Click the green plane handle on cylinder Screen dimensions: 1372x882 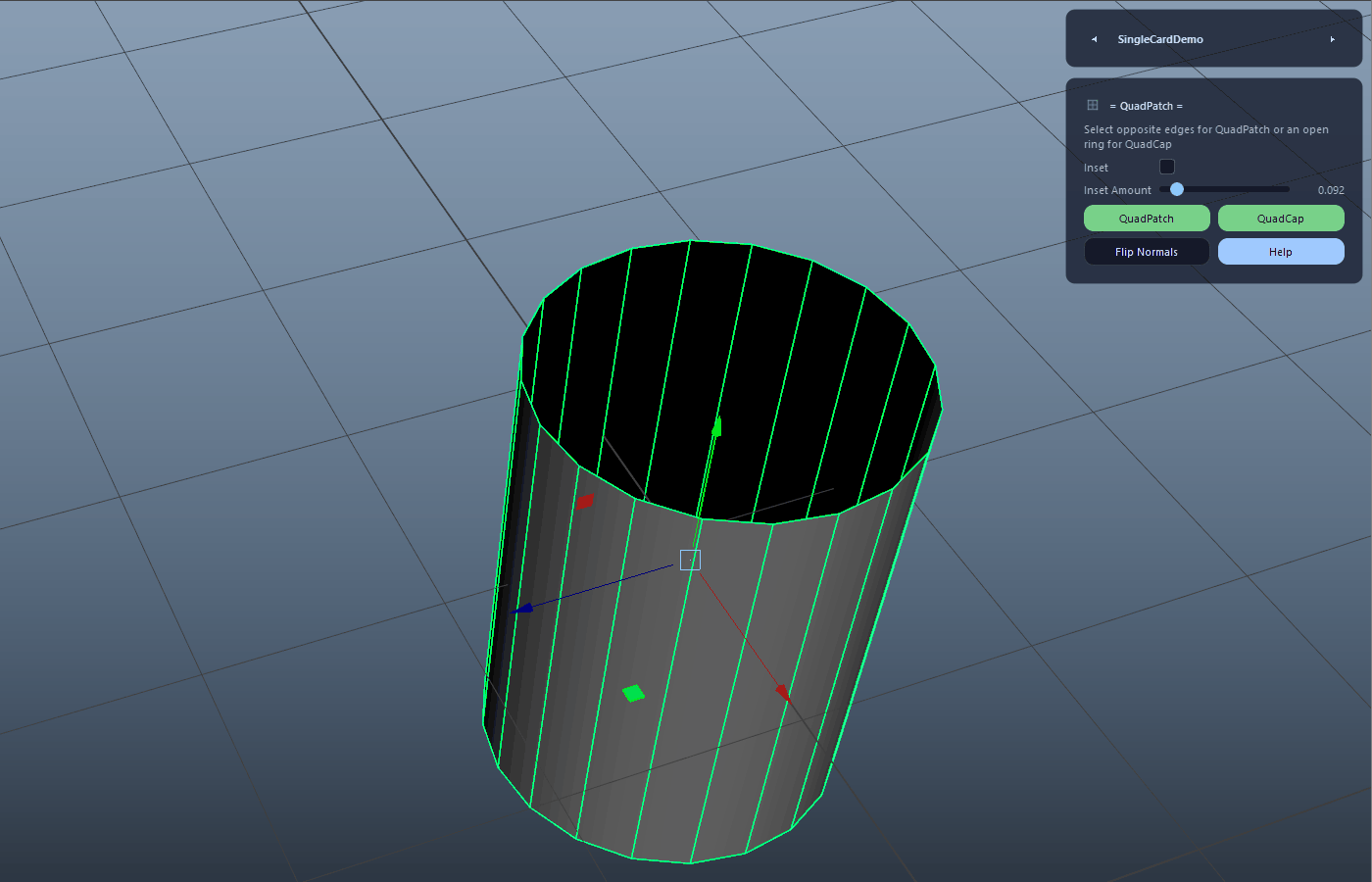pyautogui.click(x=633, y=693)
